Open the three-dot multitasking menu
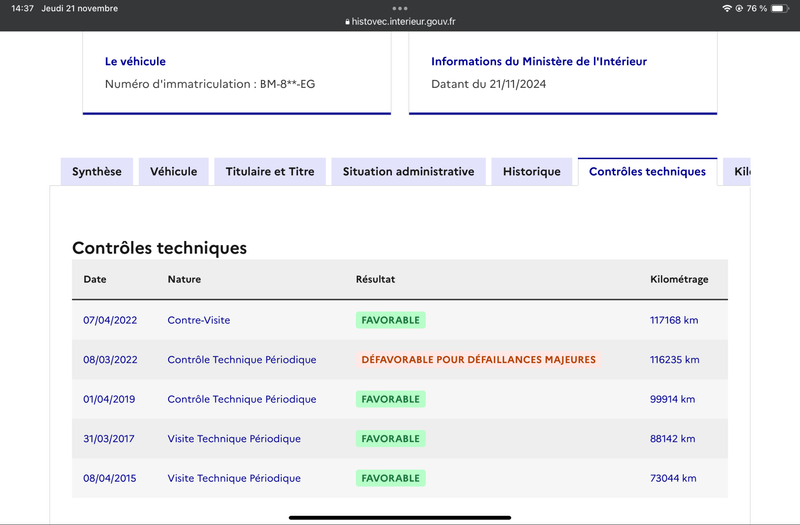The image size is (800, 525). [399, 8]
